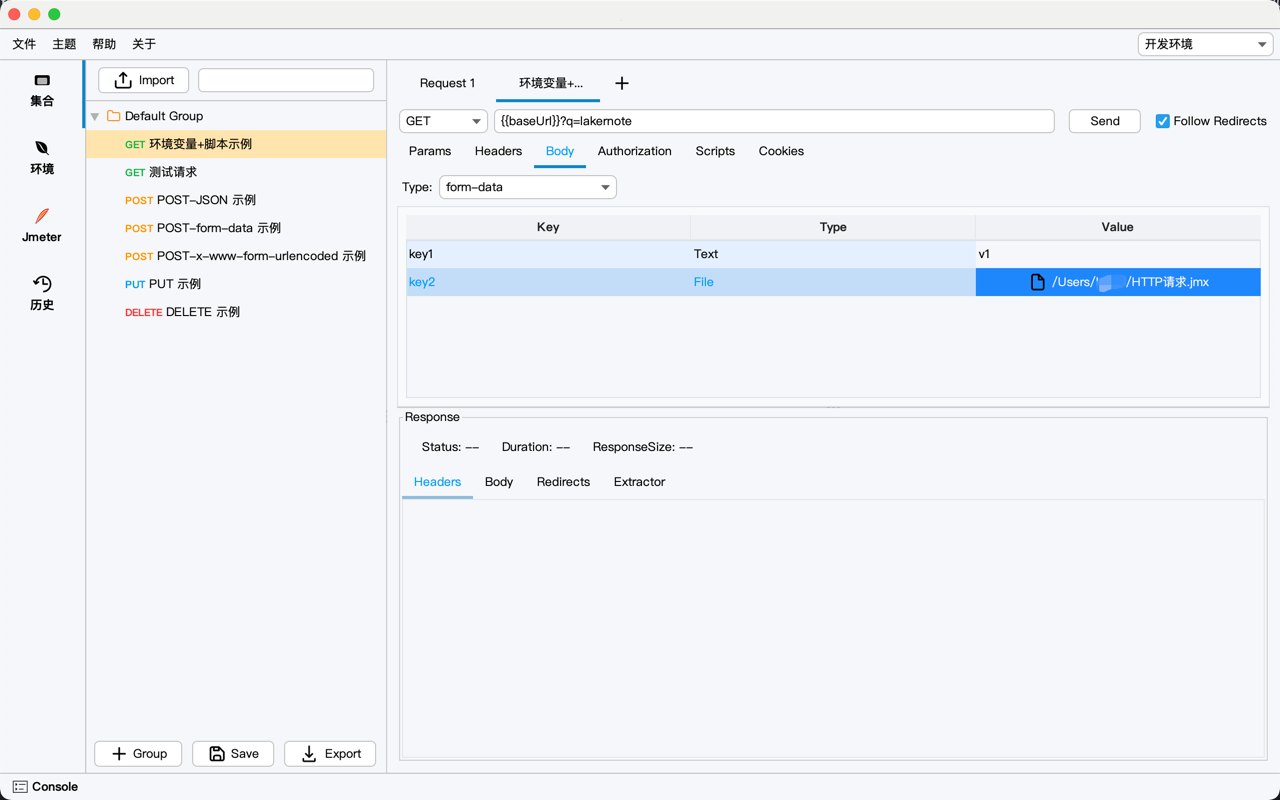
Task: Switch to the Request 1 tab
Action: click(447, 83)
